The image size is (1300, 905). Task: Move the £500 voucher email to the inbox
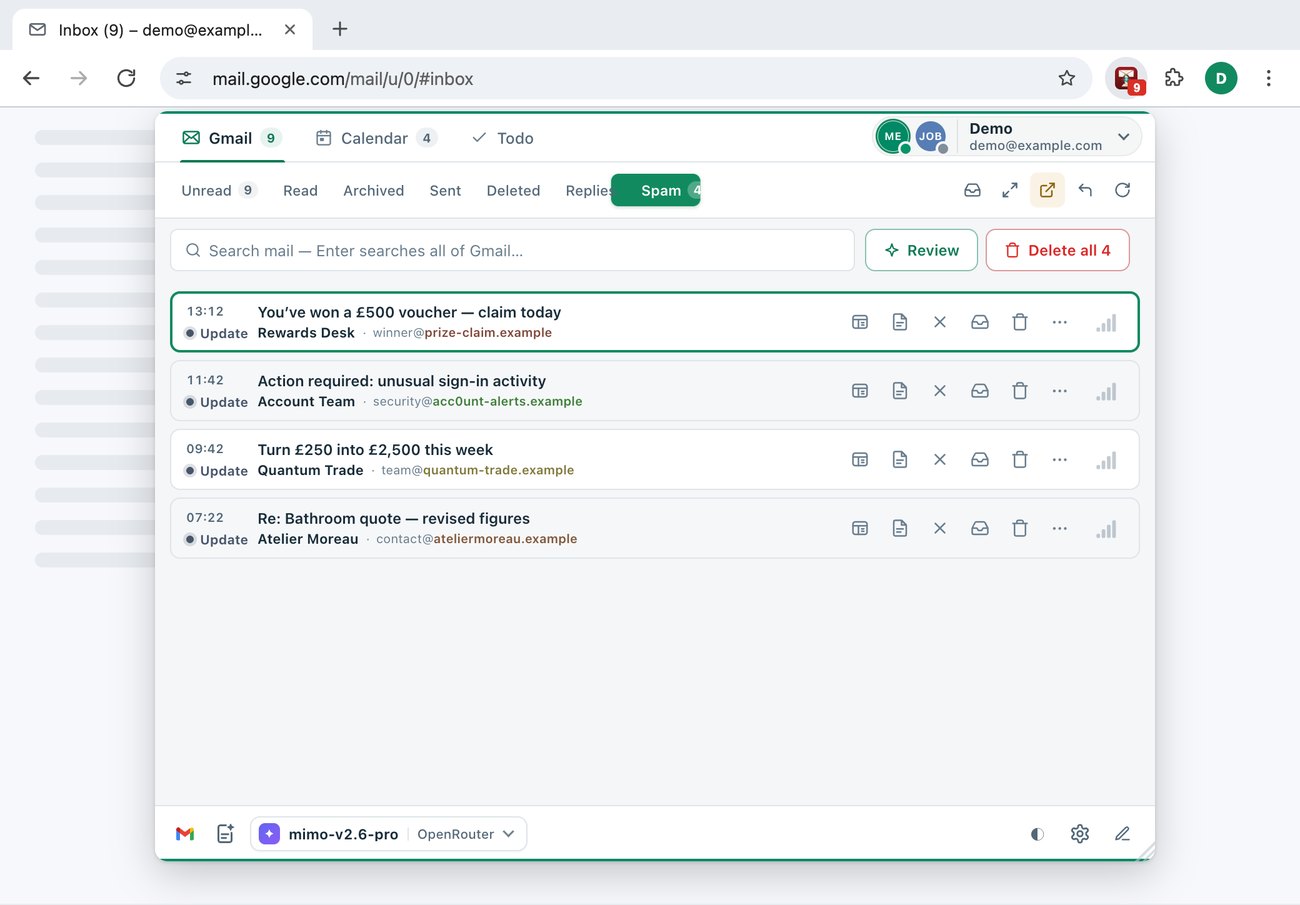click(980, 322)
